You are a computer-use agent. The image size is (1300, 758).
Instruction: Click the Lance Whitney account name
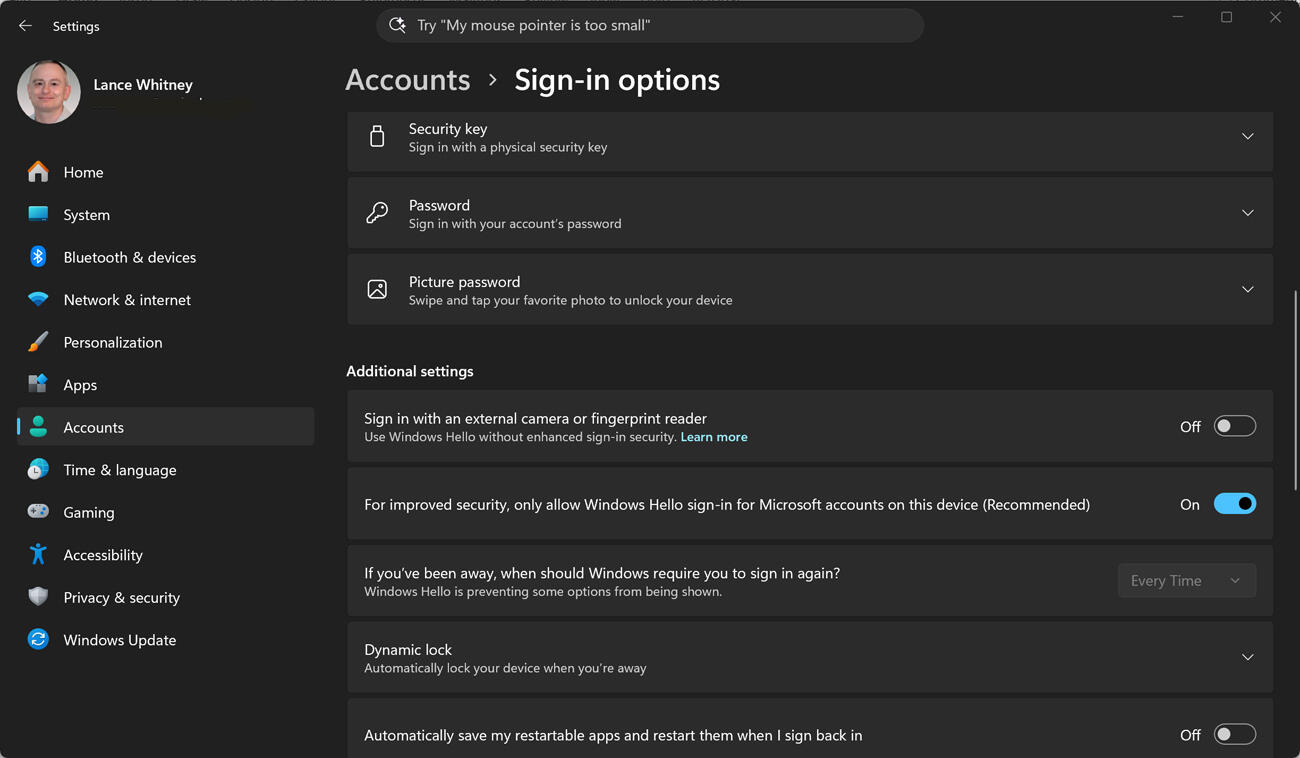(x=143, y=85)
